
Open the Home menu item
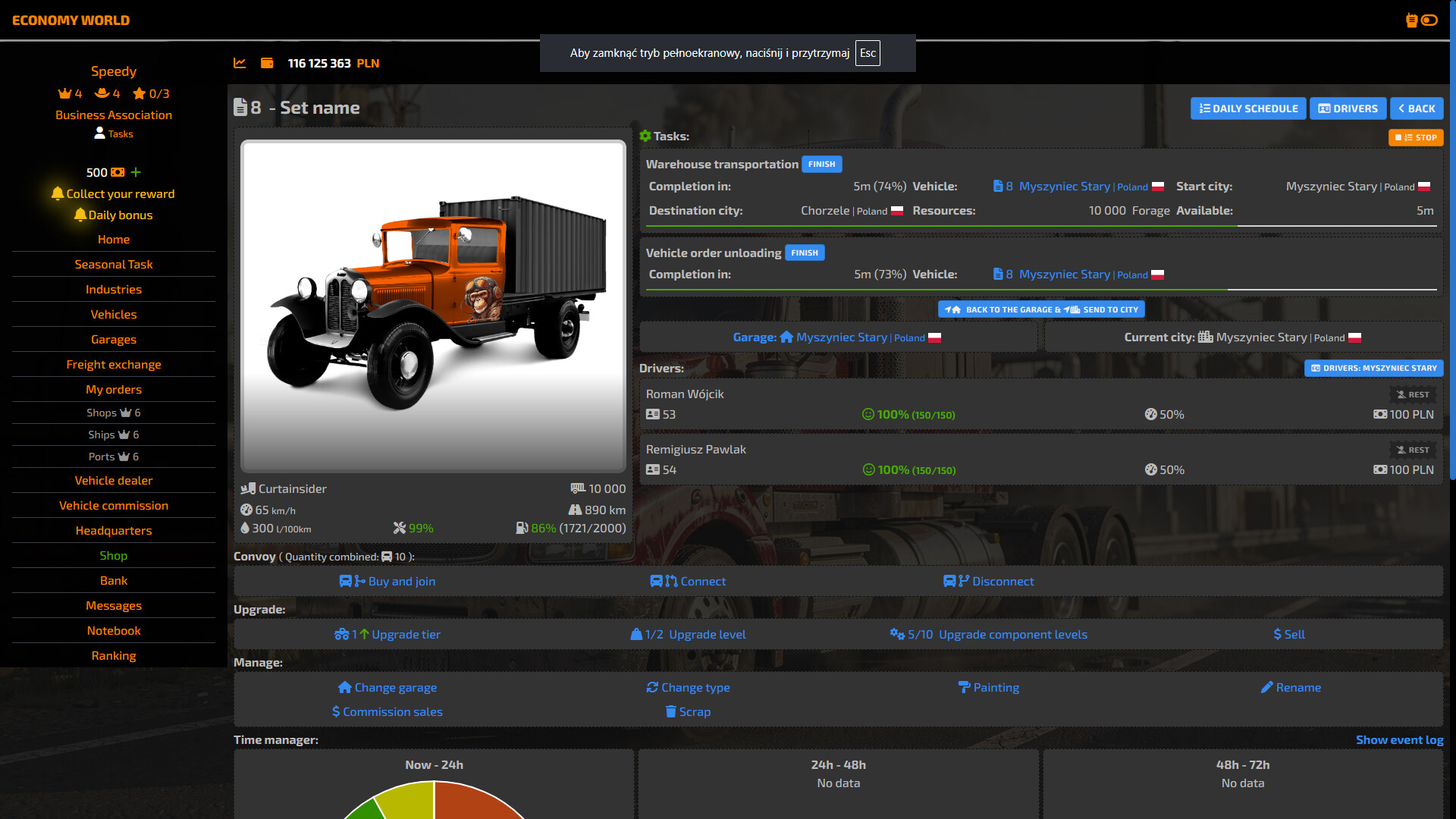114,240
